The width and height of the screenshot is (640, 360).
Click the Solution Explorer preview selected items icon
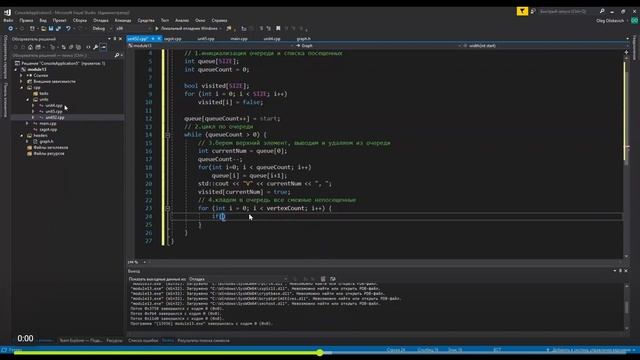[x=104, y=47]
